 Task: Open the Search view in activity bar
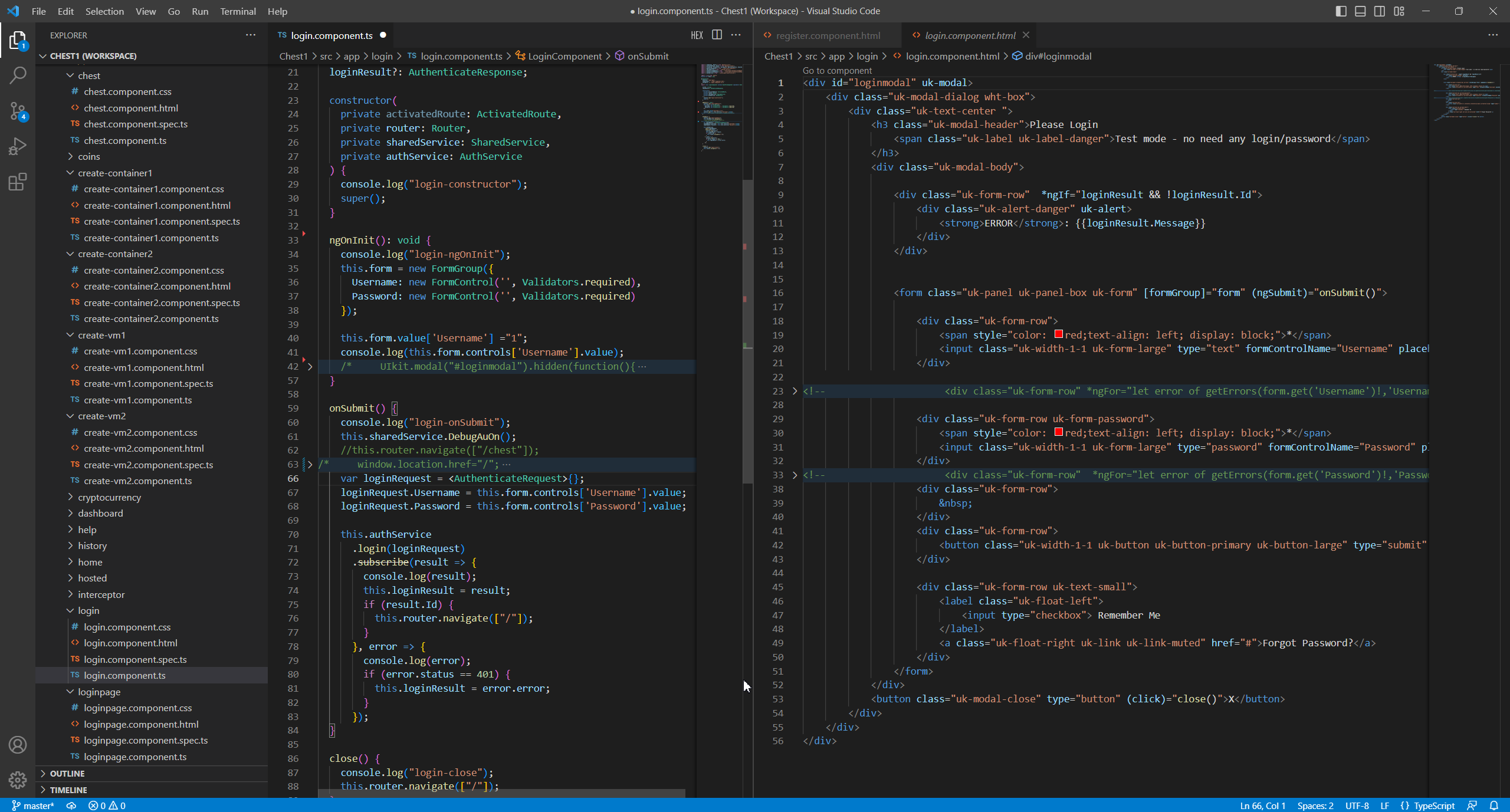[18, 75]
